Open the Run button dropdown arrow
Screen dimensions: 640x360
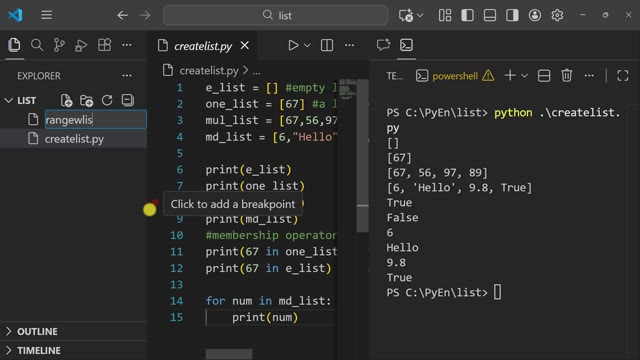click(x=307, y=45)
